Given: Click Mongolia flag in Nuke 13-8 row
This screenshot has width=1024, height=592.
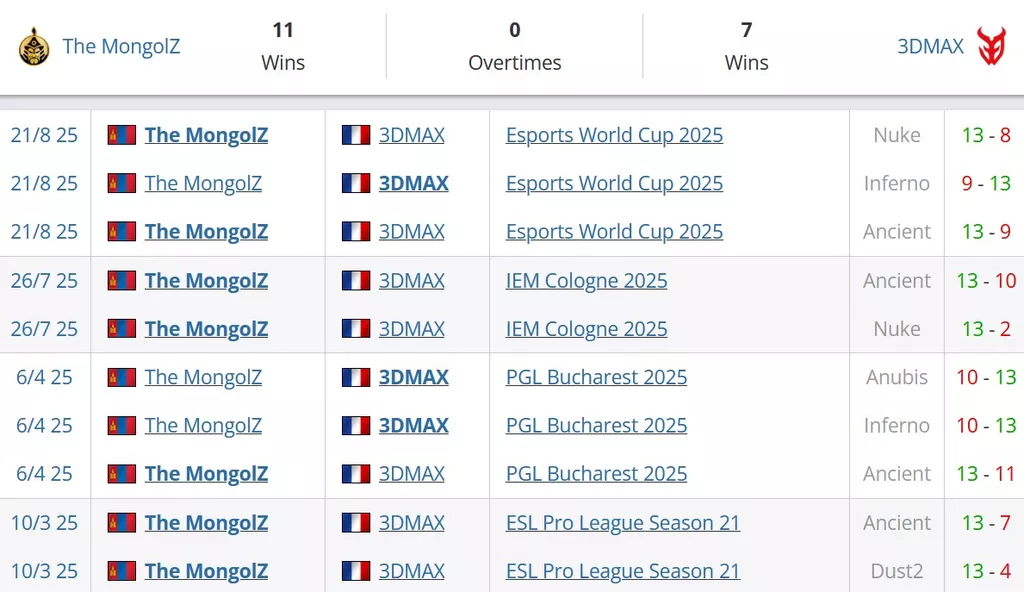Looking at the screenshot, I should click(x=121, y=135).
